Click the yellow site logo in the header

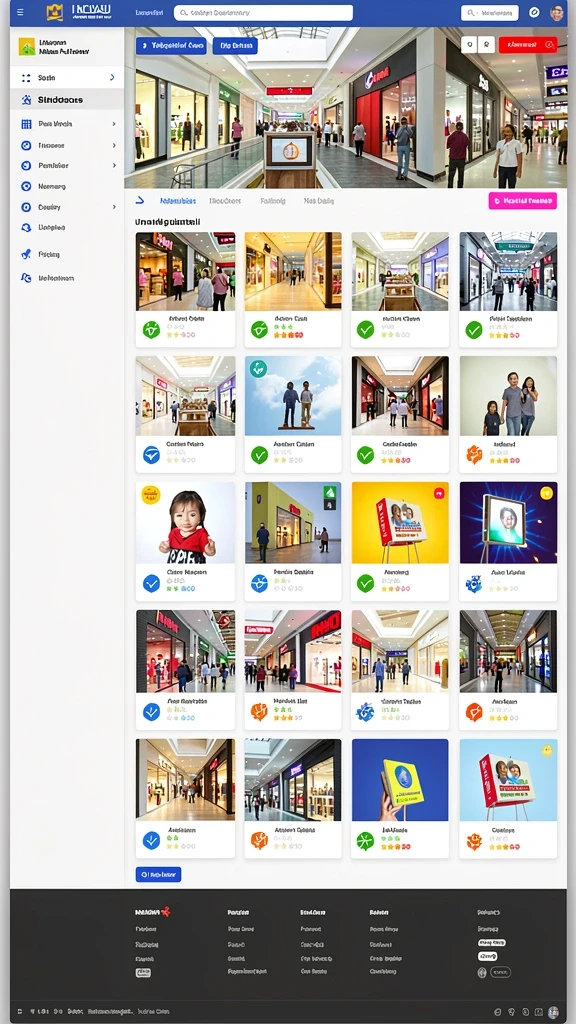(55, 12)
